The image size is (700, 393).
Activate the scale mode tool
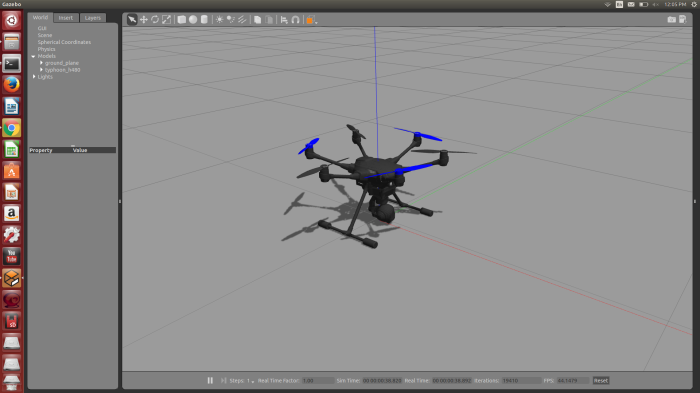[x=167, y=20]
